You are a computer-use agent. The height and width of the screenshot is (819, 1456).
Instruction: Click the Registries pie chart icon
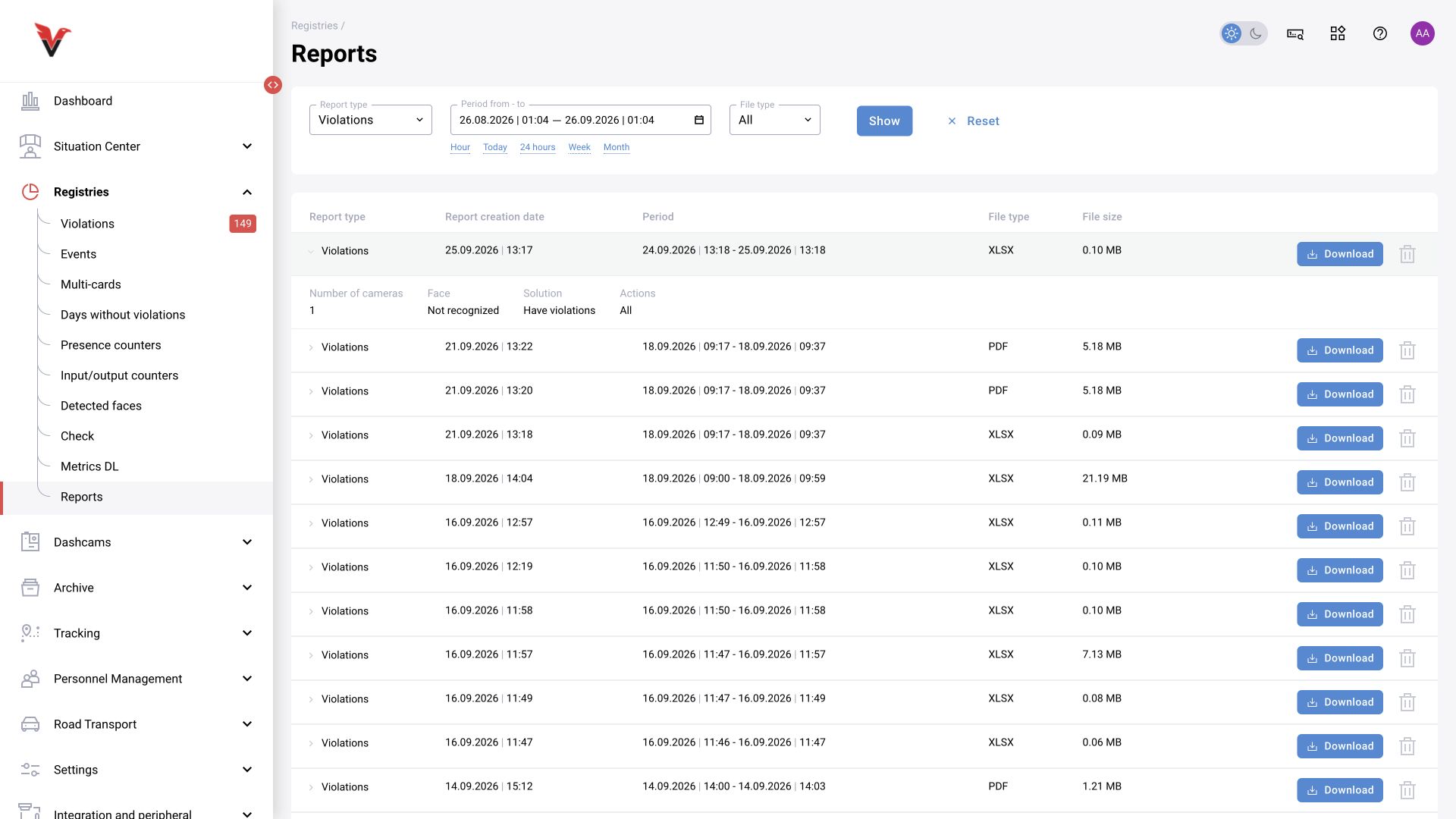(x=30, y=192)
